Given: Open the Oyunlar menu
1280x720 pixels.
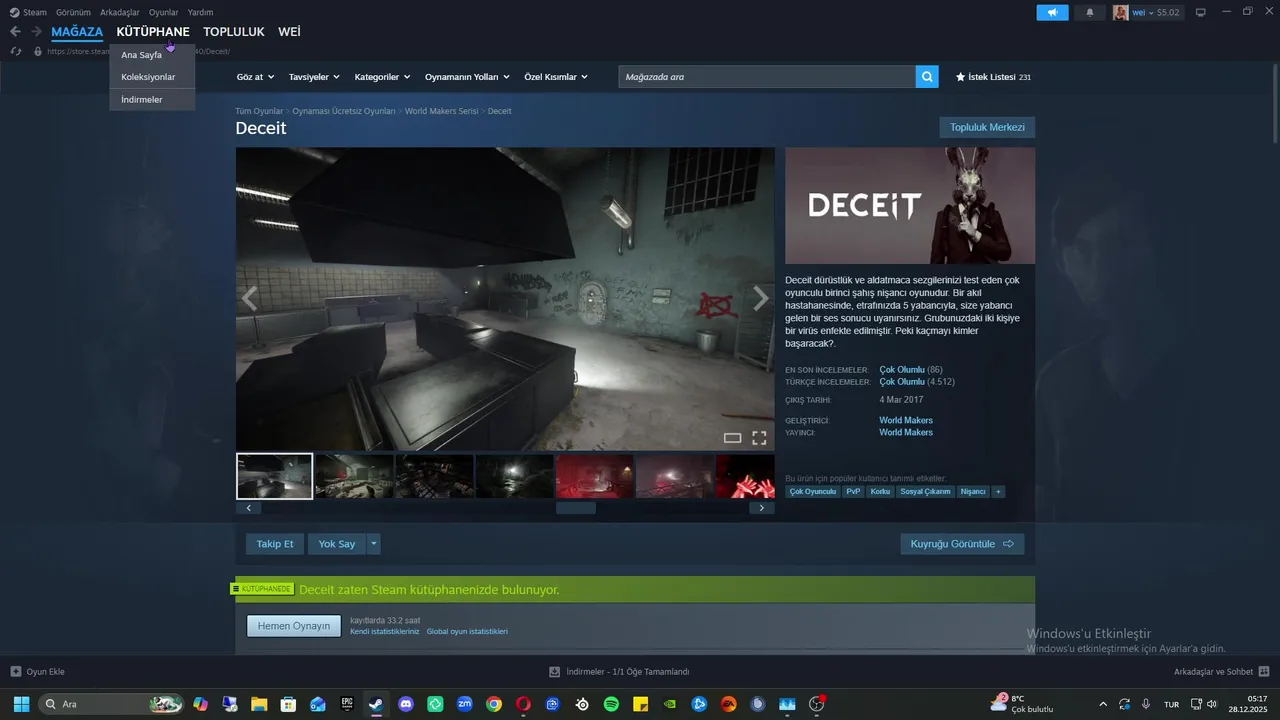Looking at the screenshot, I should [164, 12].
